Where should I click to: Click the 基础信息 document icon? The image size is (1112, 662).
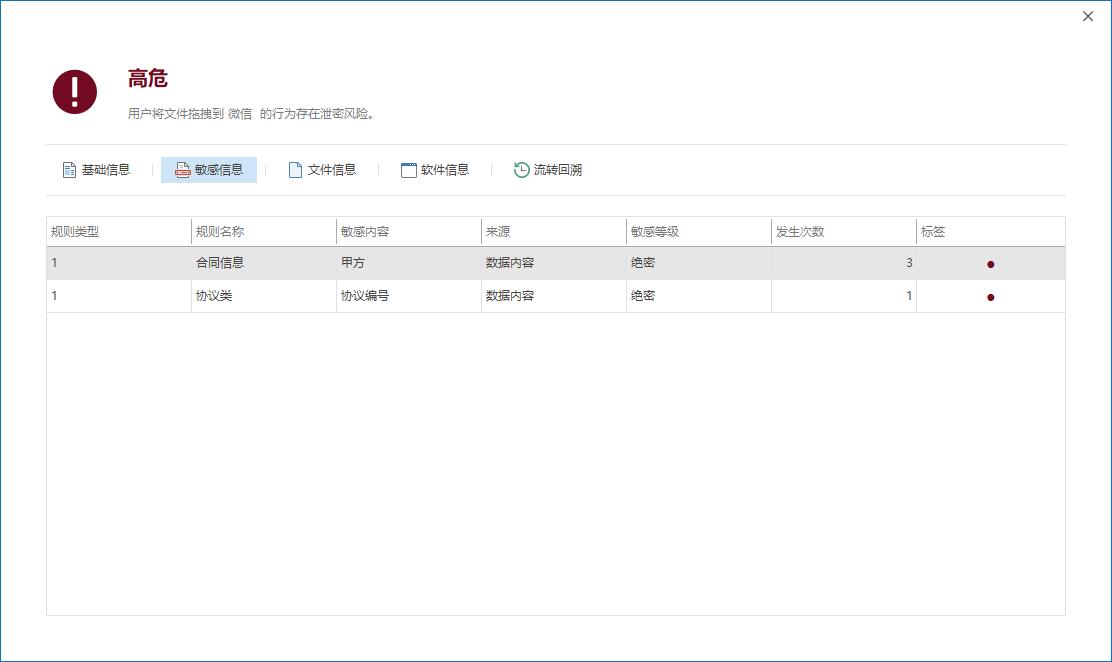[x=69, y=170]
